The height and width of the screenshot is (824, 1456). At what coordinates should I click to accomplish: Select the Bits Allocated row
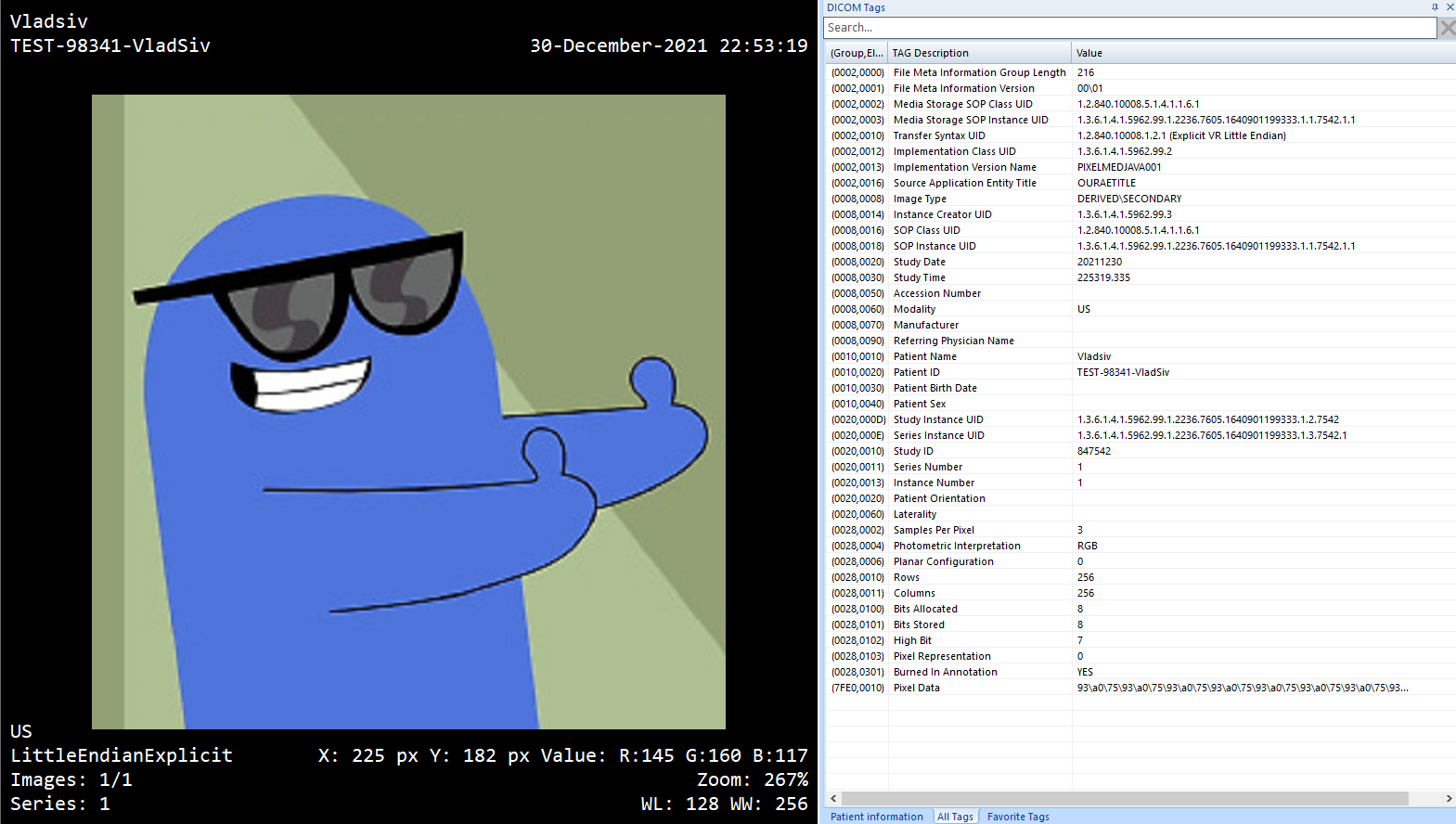coord(1140,609)
